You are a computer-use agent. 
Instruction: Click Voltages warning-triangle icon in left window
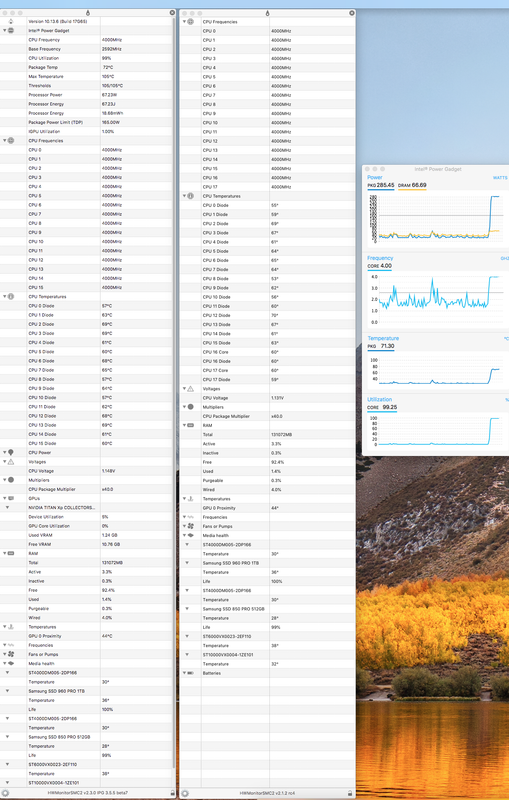pos(11,462)
